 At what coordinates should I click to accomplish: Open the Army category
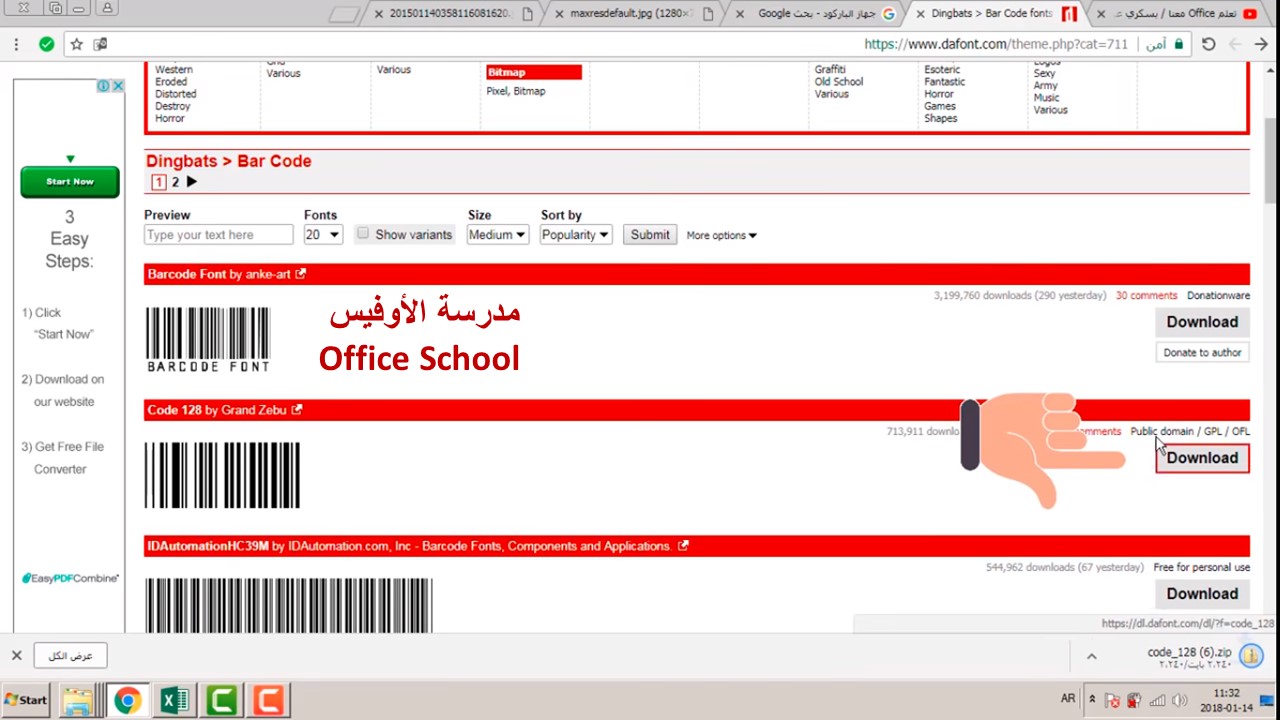1045,86
